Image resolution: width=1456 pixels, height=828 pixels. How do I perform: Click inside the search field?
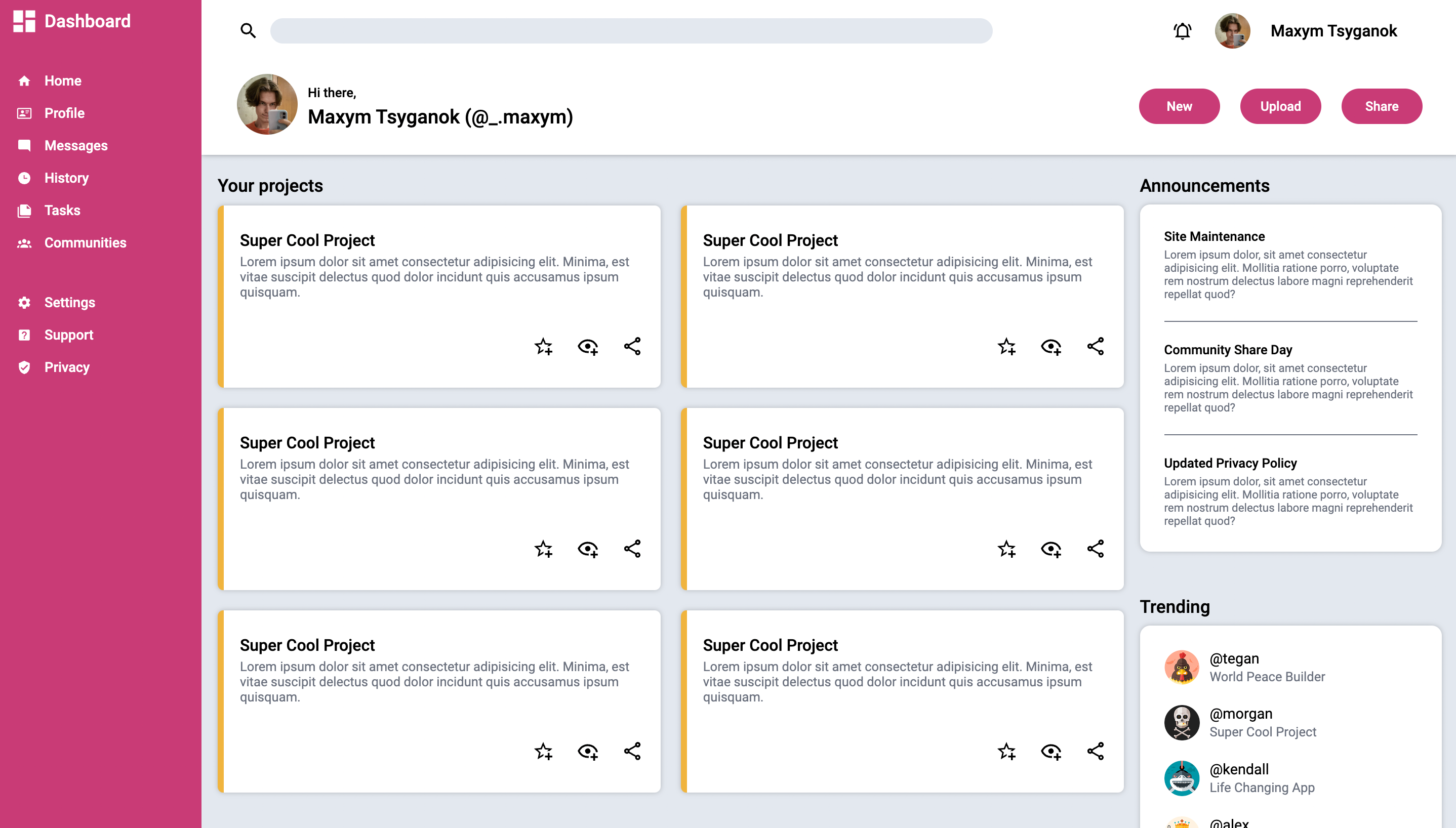[631, 31]
